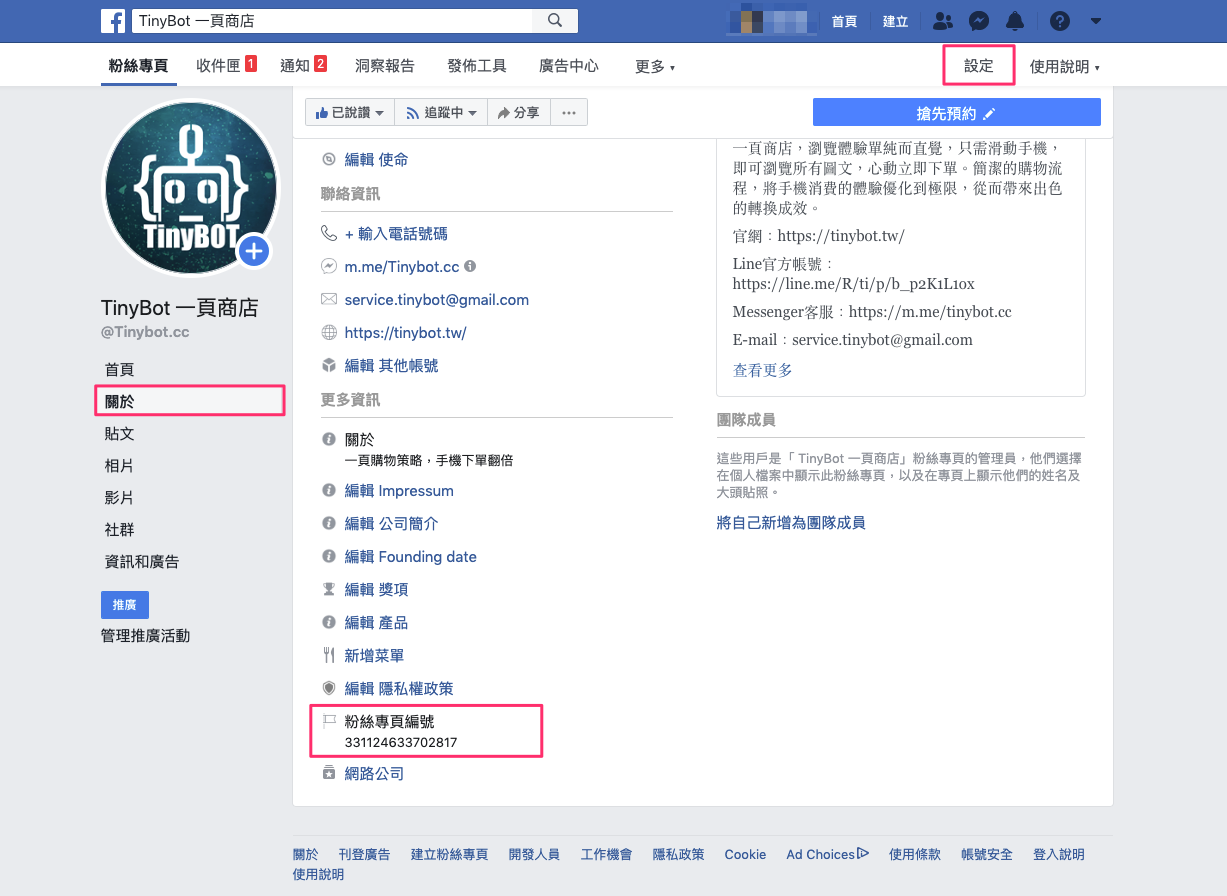This screenshot has width=1227, height=896.
Task: Click the trophy icon beside 獎項
Action: pyautogui.click(x=328, y=590)
